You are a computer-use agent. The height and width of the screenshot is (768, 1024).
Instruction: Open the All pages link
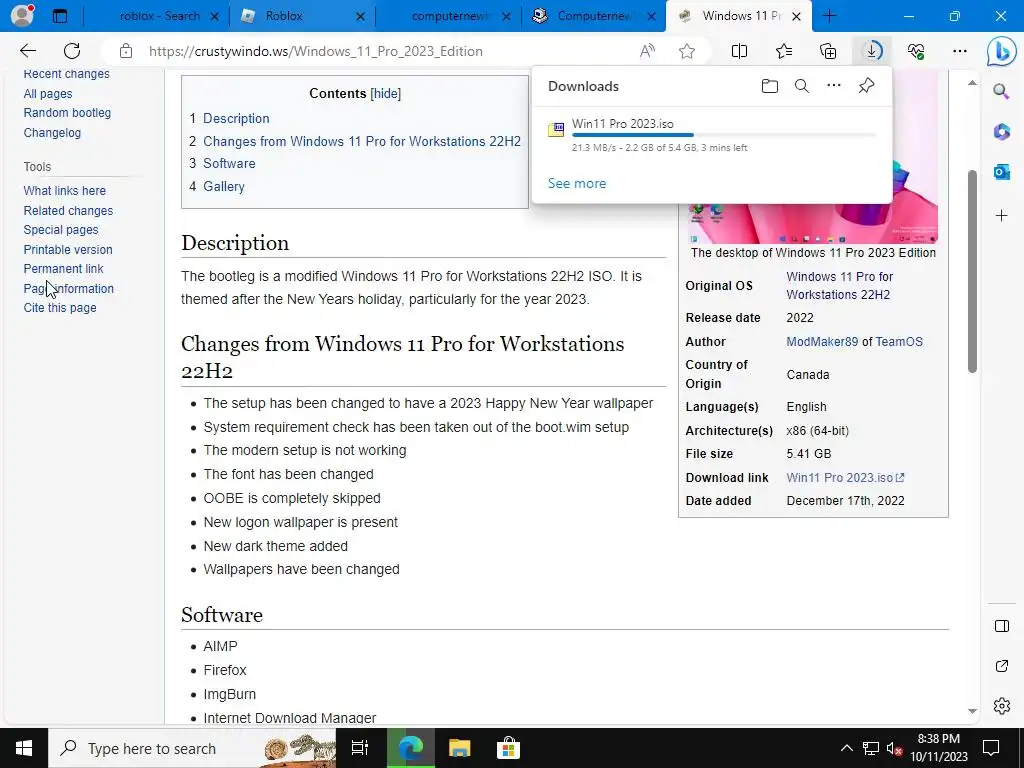point(48,93)
